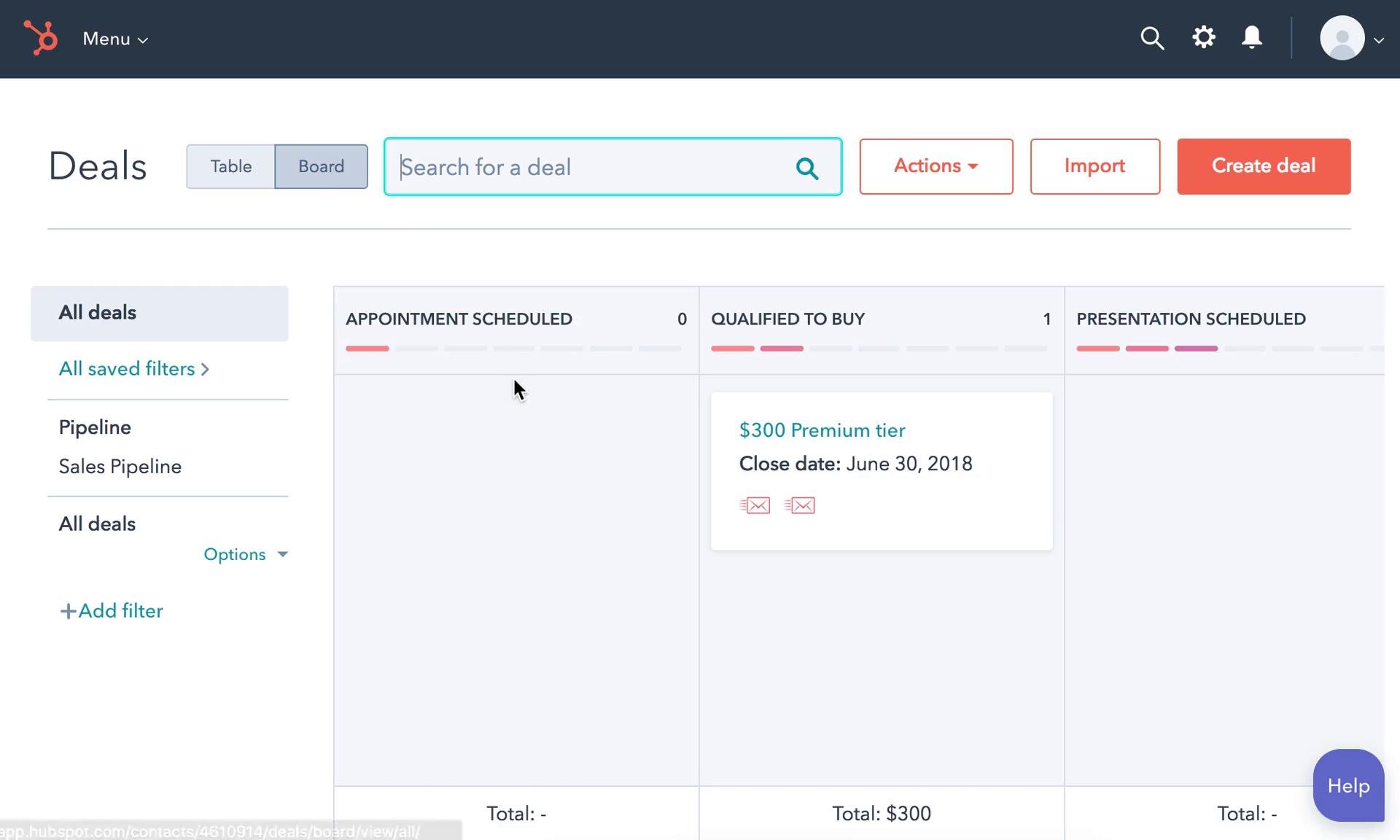The height and width of the screenshot is (840, 1400).
Task: Click the Create deal button
Action: click(1264, 166)
